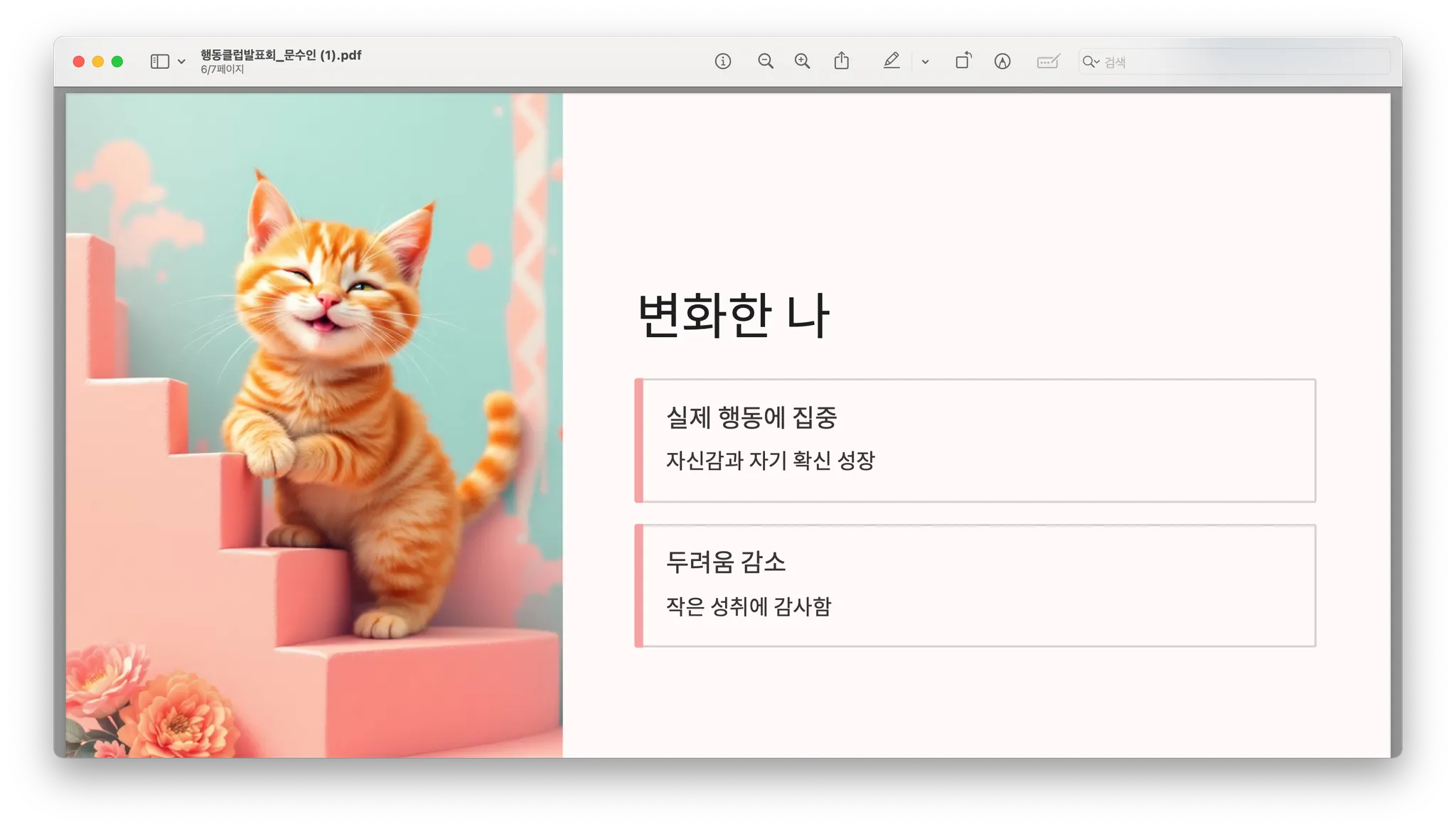Expand the sidebar view options chevron

pyautogui.click(x=182, y=62)
